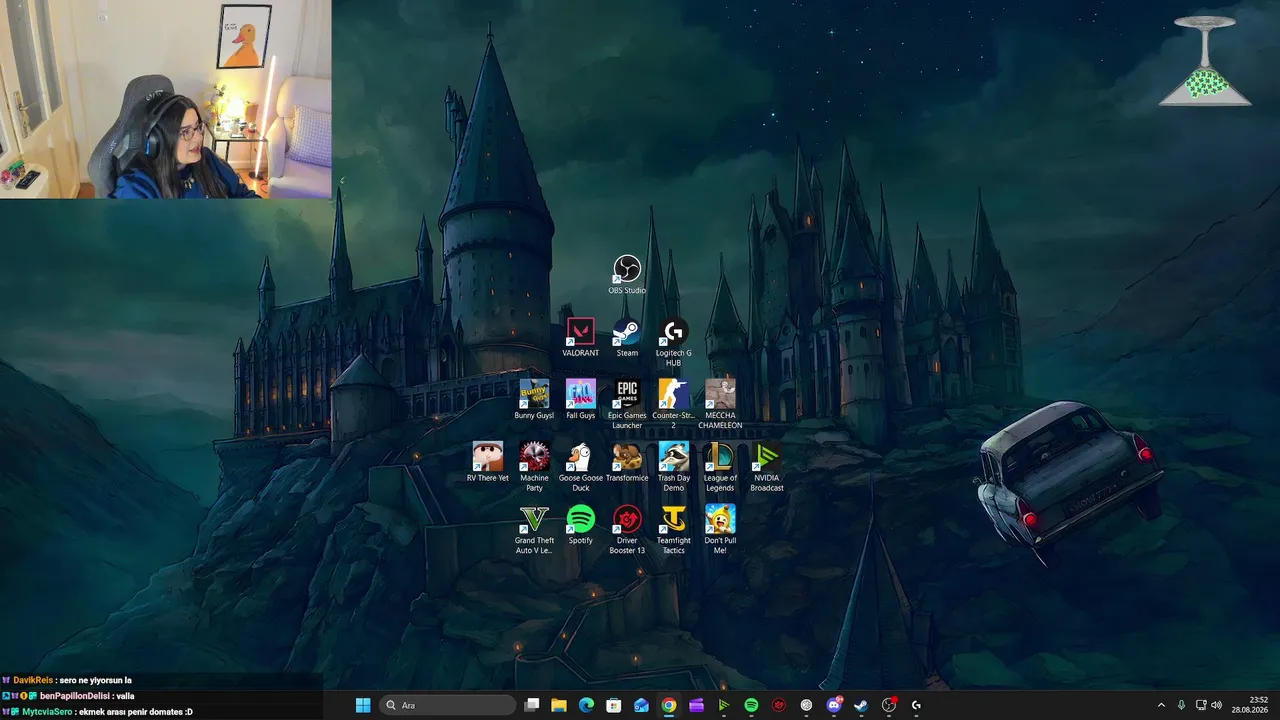
Task: Open the OBS Studio desktop shortcut
Action: coord(627,275)
